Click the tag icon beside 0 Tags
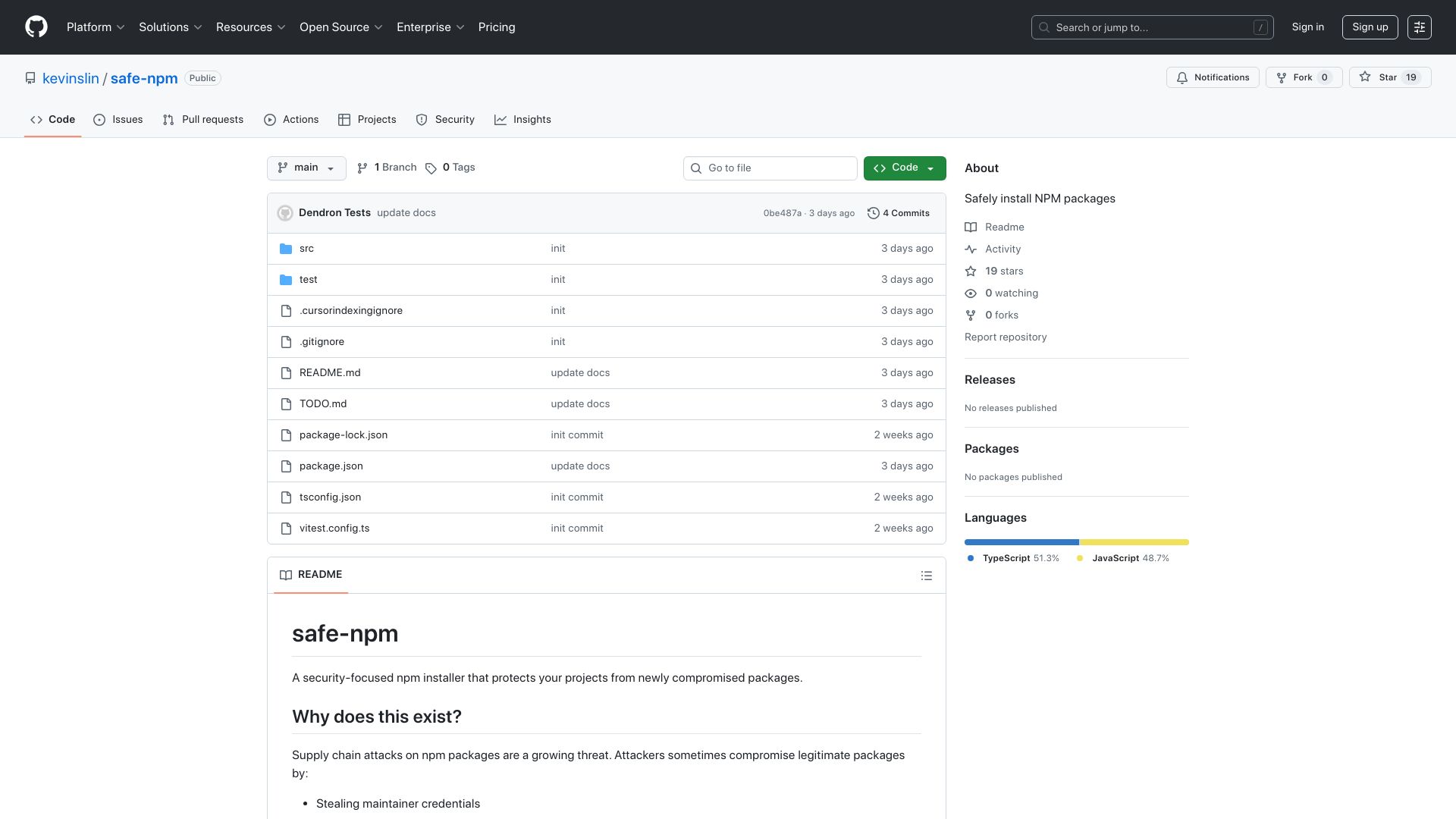Viewport: 1456px width, 819px height. (431, 168)
